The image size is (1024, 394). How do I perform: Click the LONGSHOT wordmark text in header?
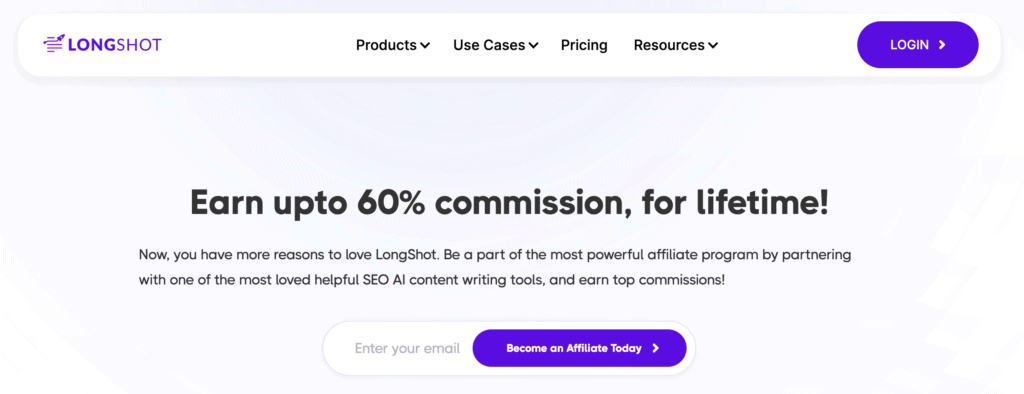pyautogui.click(x=114, y=45)
